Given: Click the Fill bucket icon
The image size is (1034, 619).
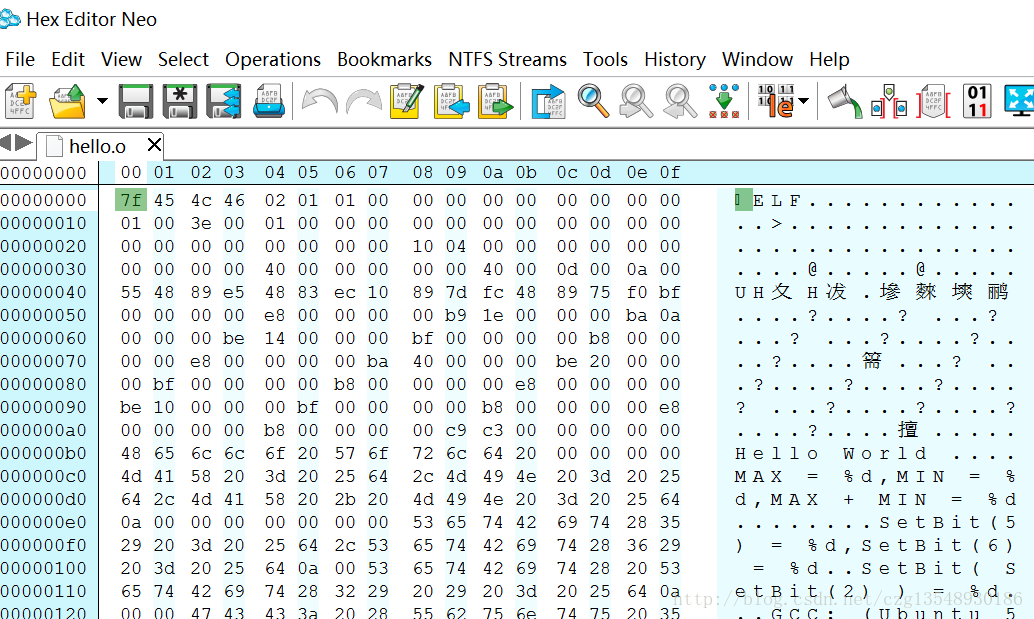Looking at the screenshot, I should tap(845, 102).
